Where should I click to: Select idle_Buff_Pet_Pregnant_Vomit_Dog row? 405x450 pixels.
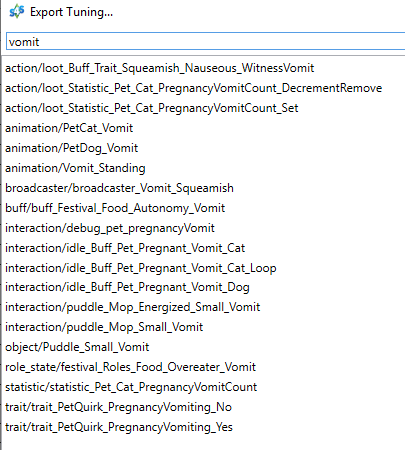(127, 287)
